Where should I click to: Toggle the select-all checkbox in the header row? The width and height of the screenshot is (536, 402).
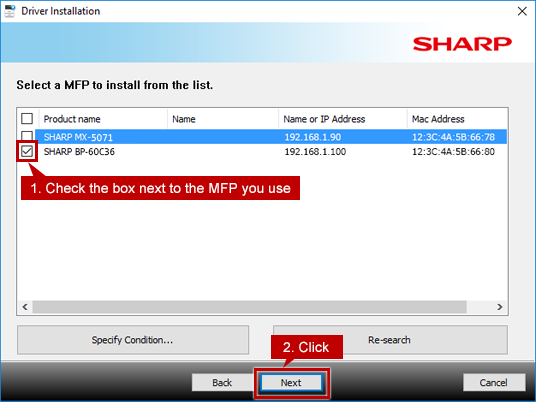27,119
